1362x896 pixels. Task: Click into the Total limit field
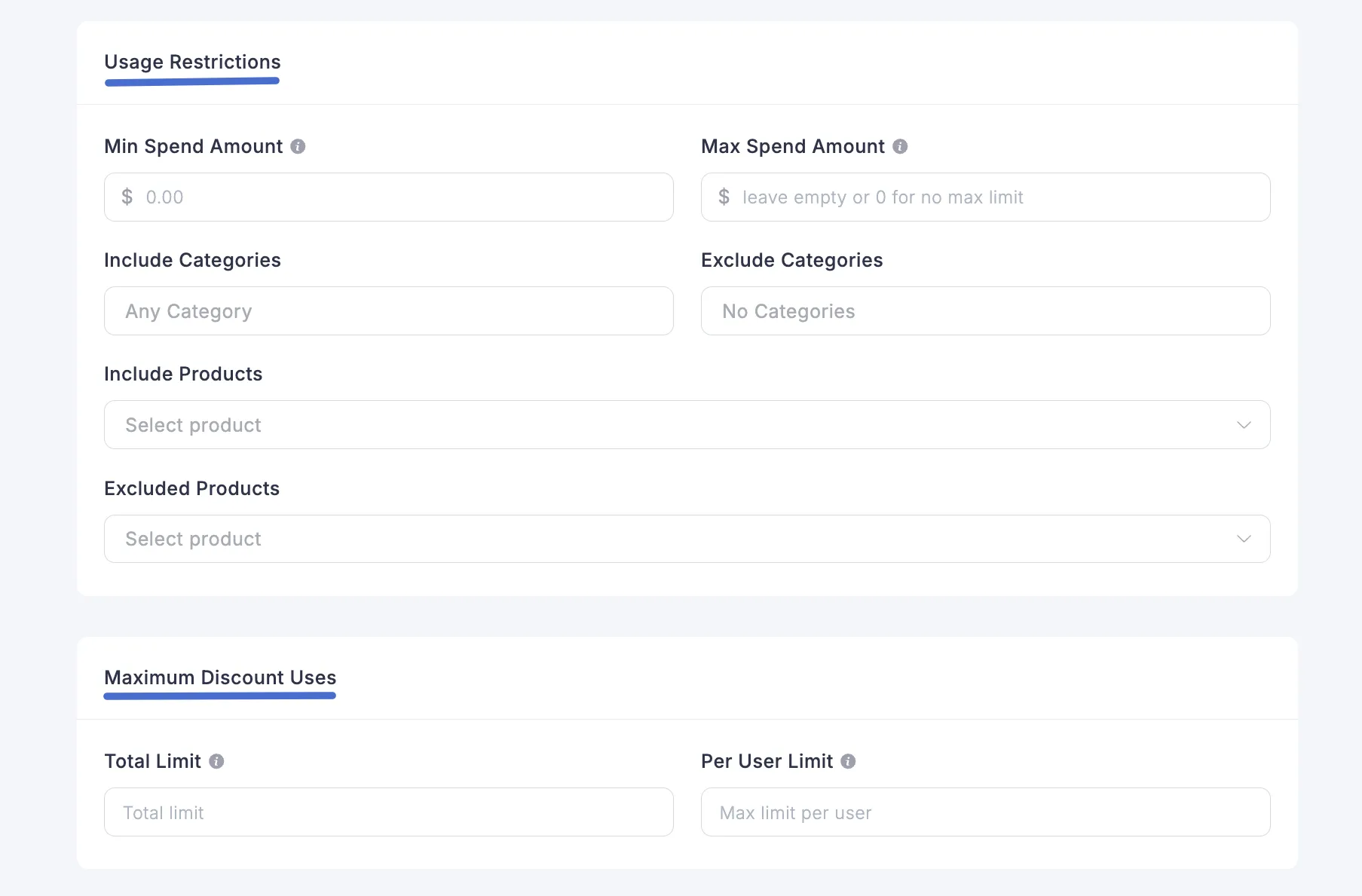(388, 812)
